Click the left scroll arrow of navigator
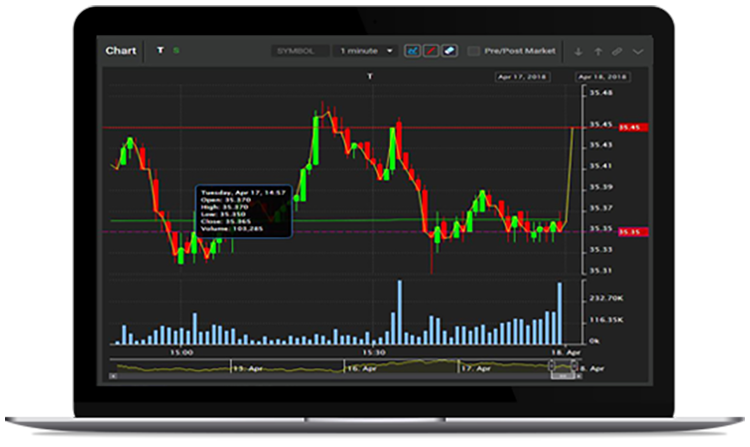The width and height of the screenshot is (750, 447). tap(113, 378)
